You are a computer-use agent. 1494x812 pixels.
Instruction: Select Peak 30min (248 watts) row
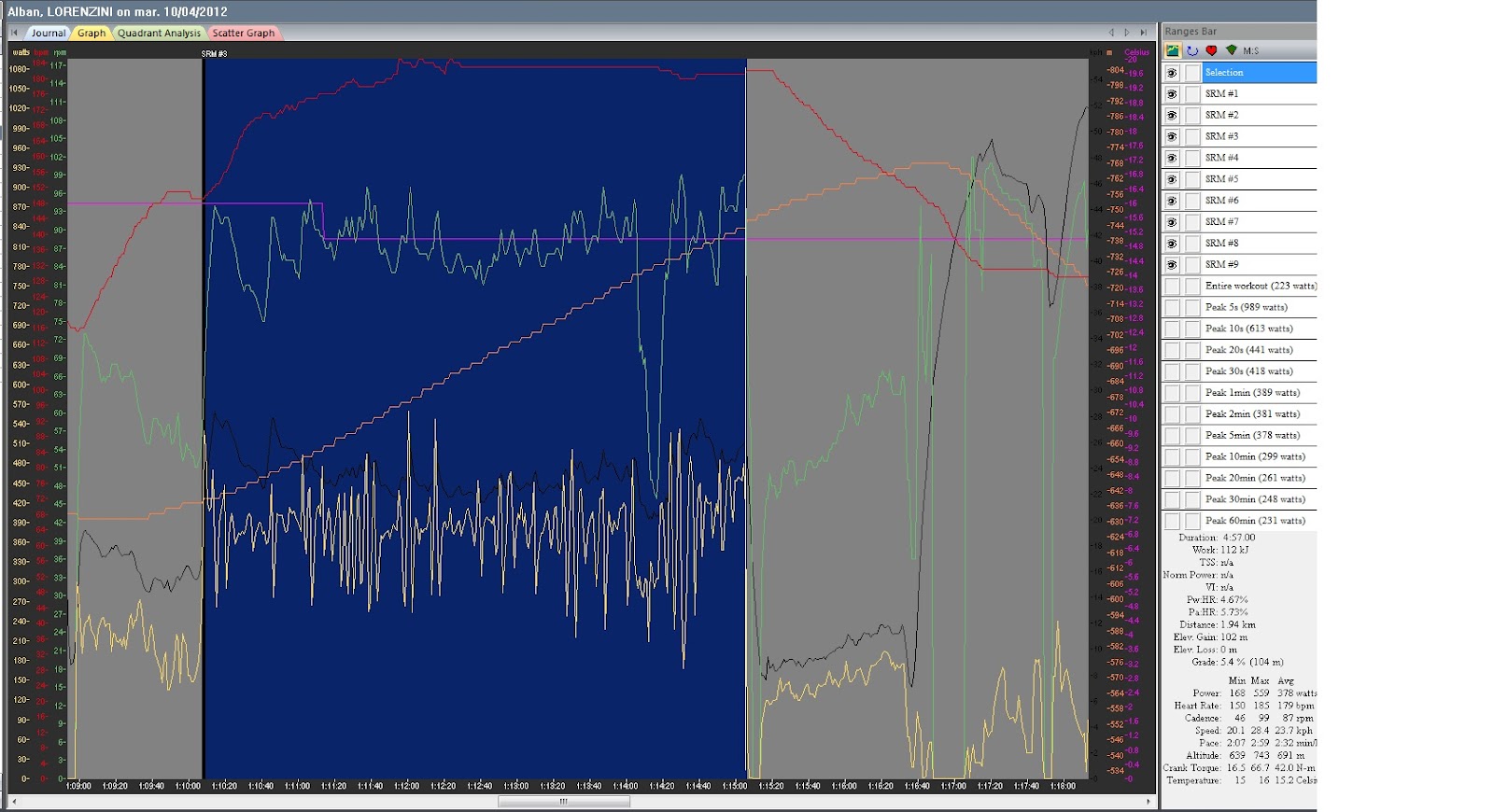click(1239, 499)
